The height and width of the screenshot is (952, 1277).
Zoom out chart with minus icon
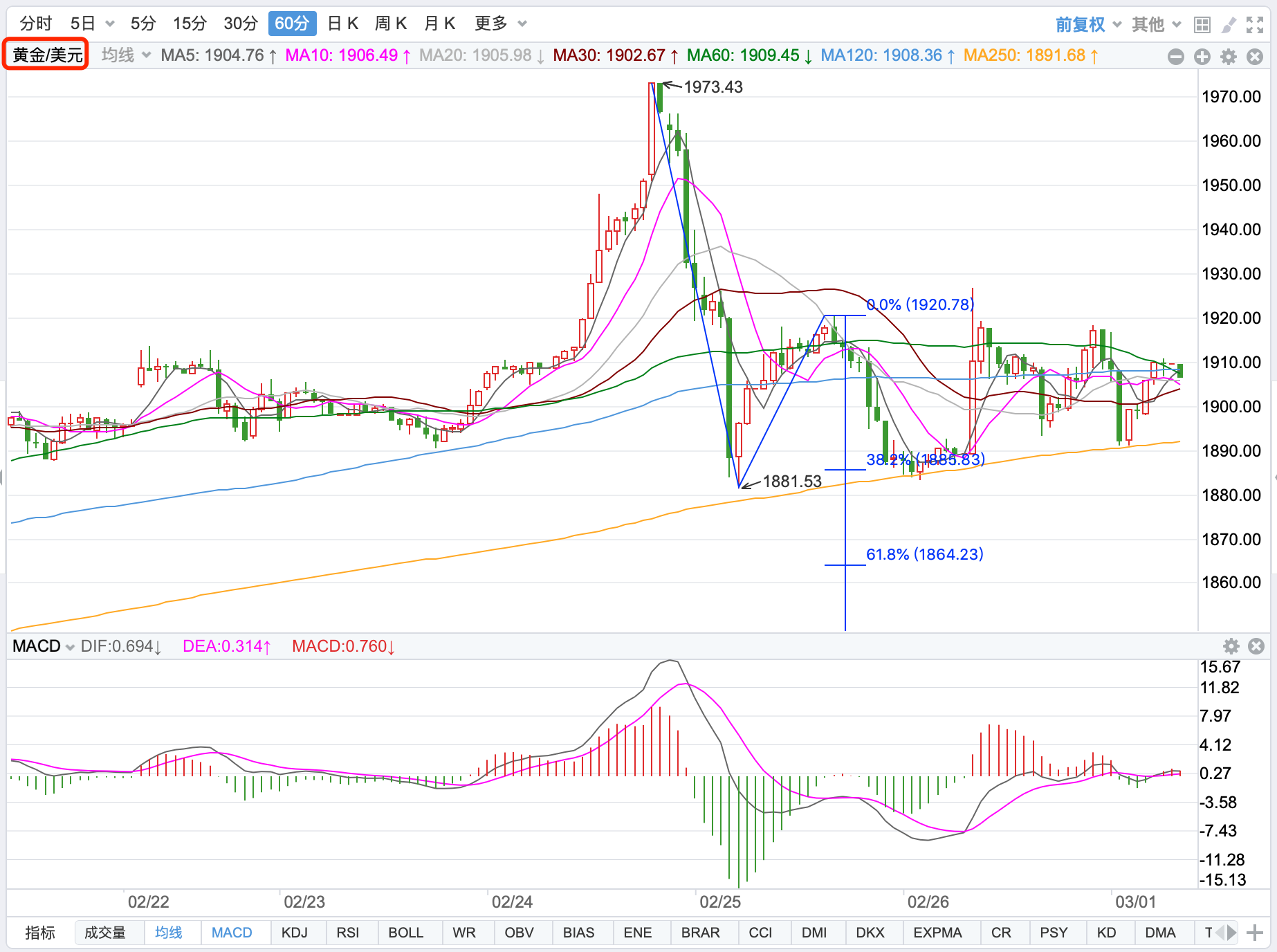pos(1175,57)
